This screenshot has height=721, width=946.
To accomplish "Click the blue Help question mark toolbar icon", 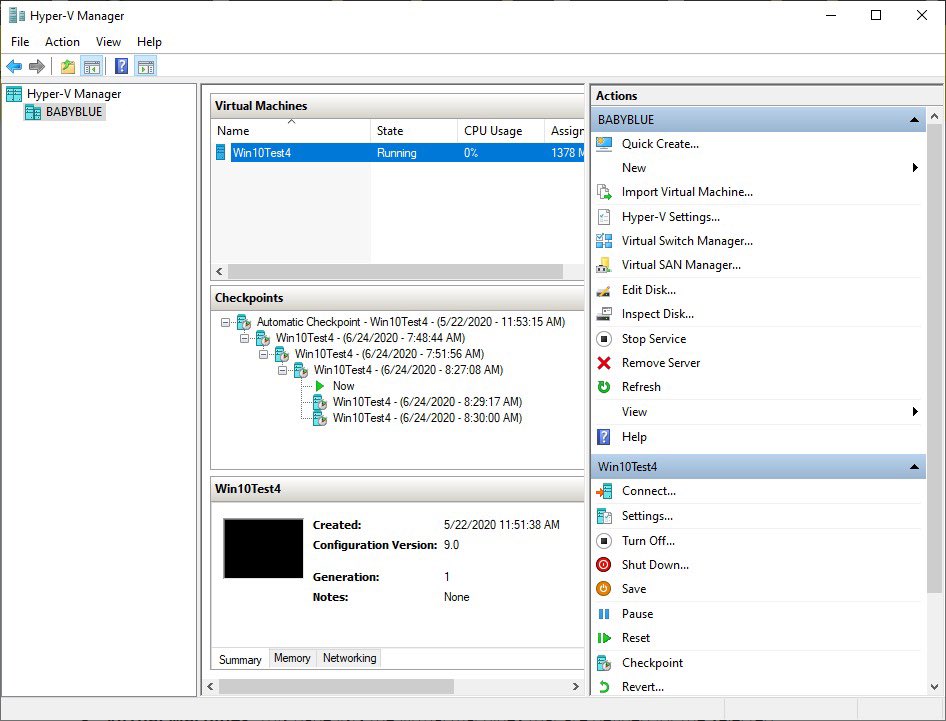I will pos(121,66).
